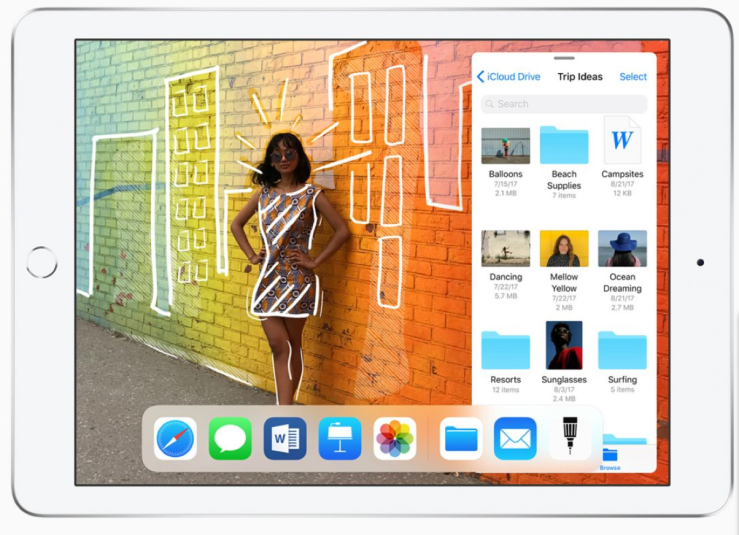
Task: Open the Surfing folder
Action: (622, 350)
